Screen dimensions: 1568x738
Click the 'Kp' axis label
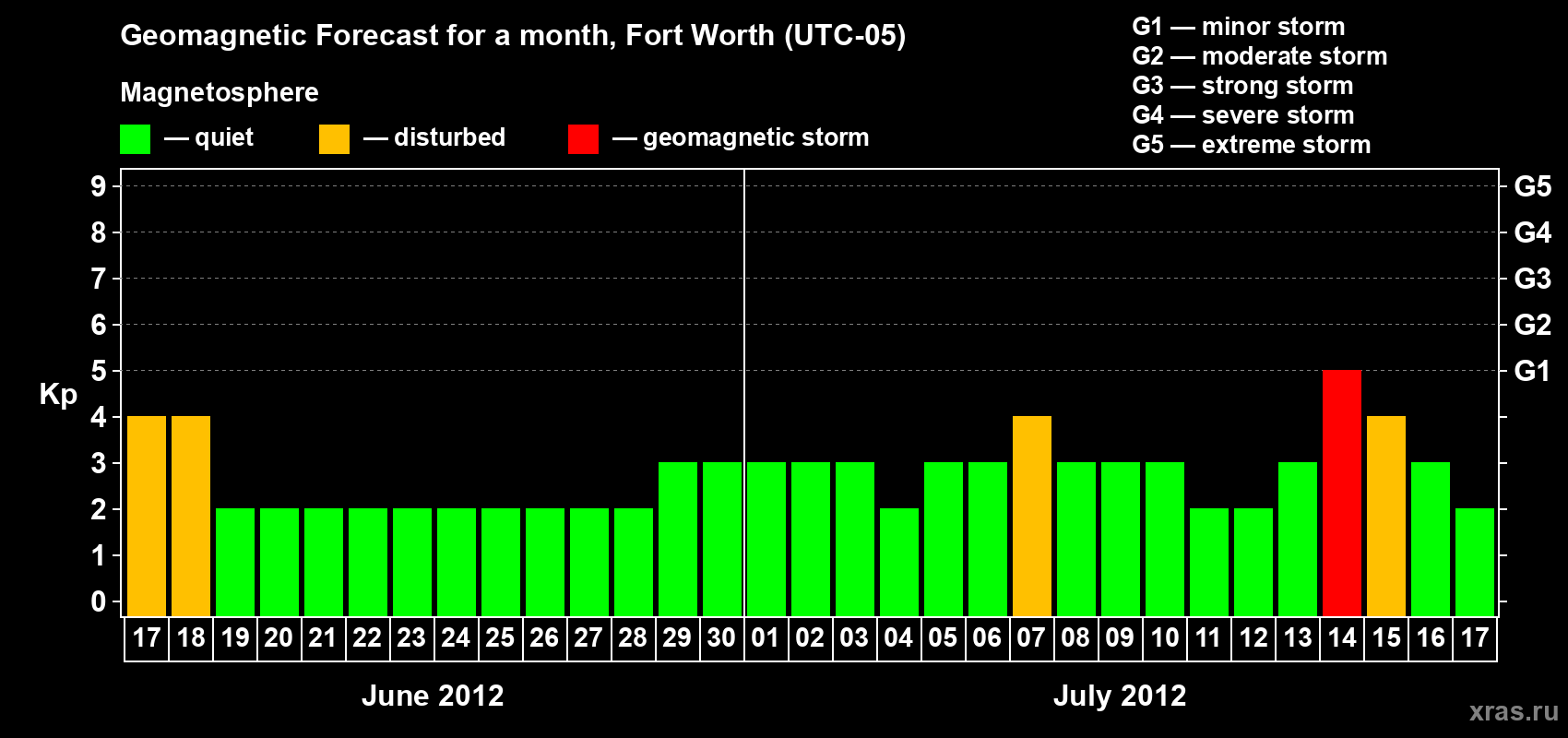[x=58, y=395]
